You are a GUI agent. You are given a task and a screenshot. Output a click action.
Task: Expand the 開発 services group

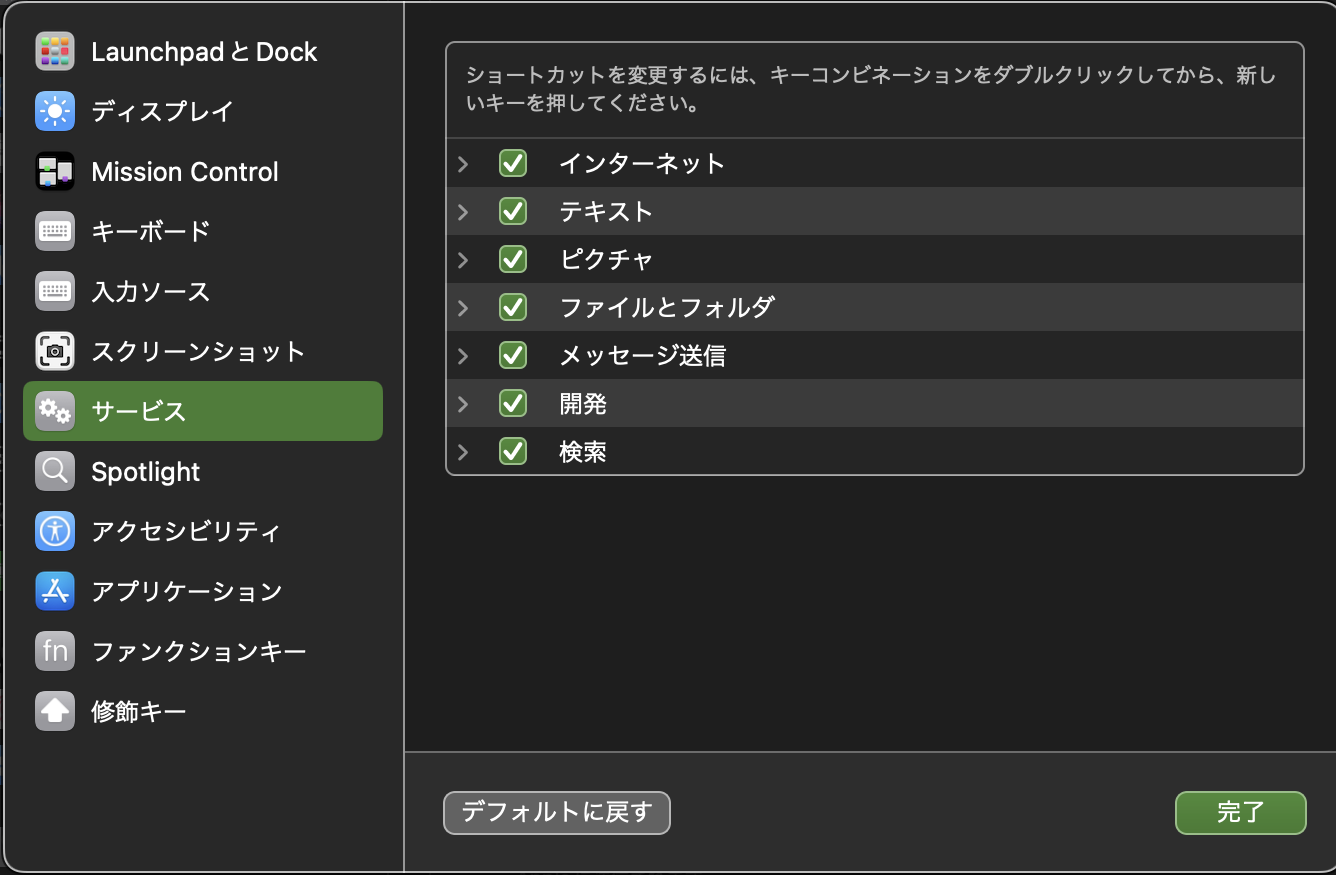(463, 404)
